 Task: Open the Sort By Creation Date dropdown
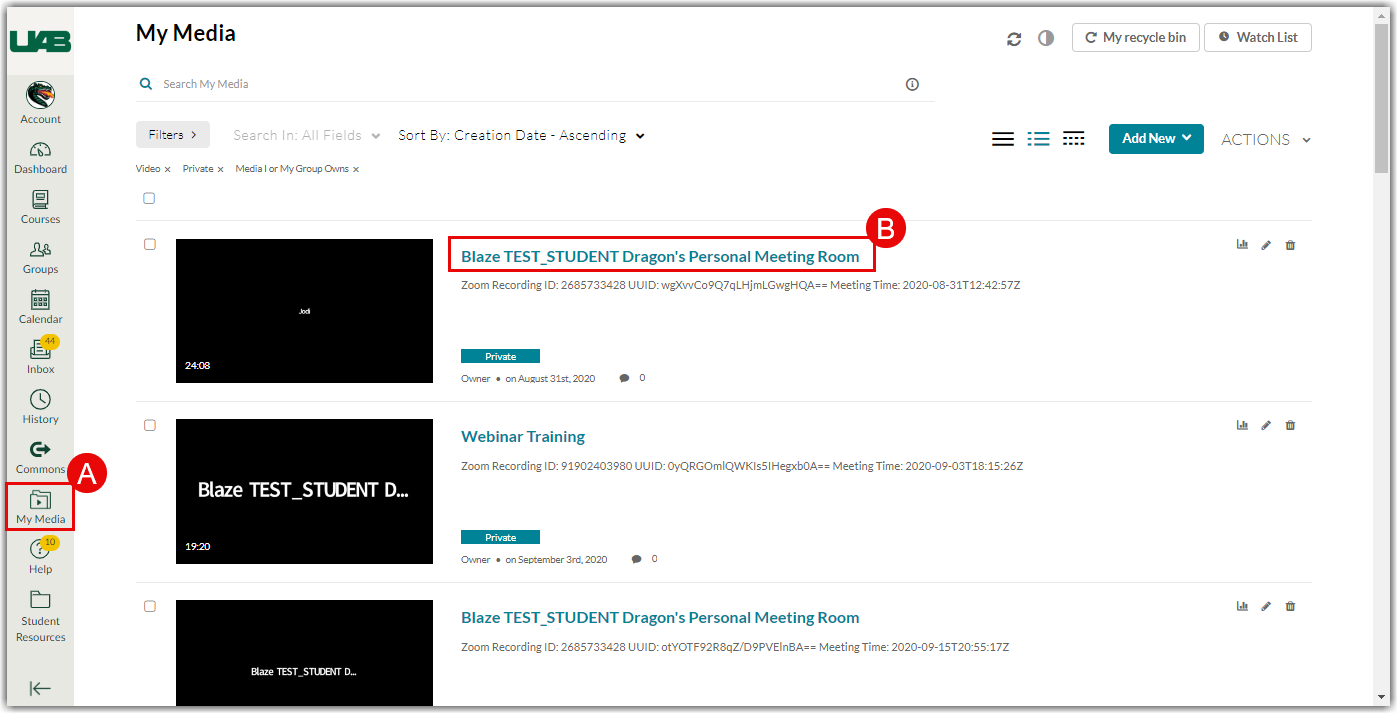pyautogui.click(x=521, y=136)
